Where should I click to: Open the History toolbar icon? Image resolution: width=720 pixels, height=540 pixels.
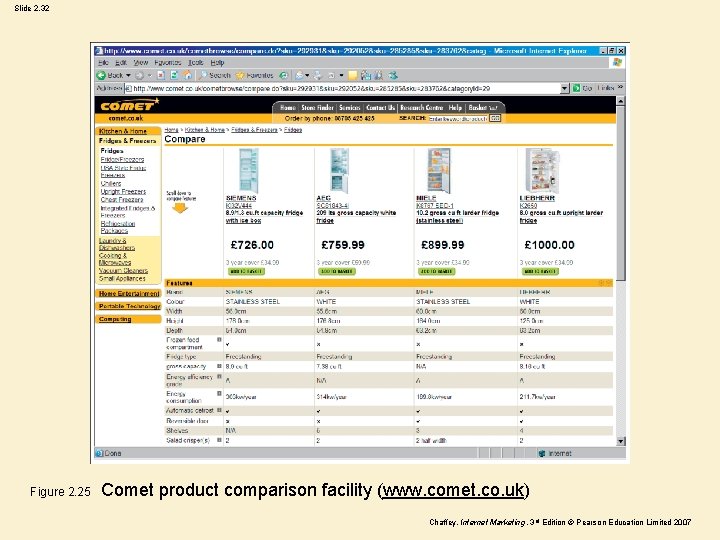click(x=283, y=75)
